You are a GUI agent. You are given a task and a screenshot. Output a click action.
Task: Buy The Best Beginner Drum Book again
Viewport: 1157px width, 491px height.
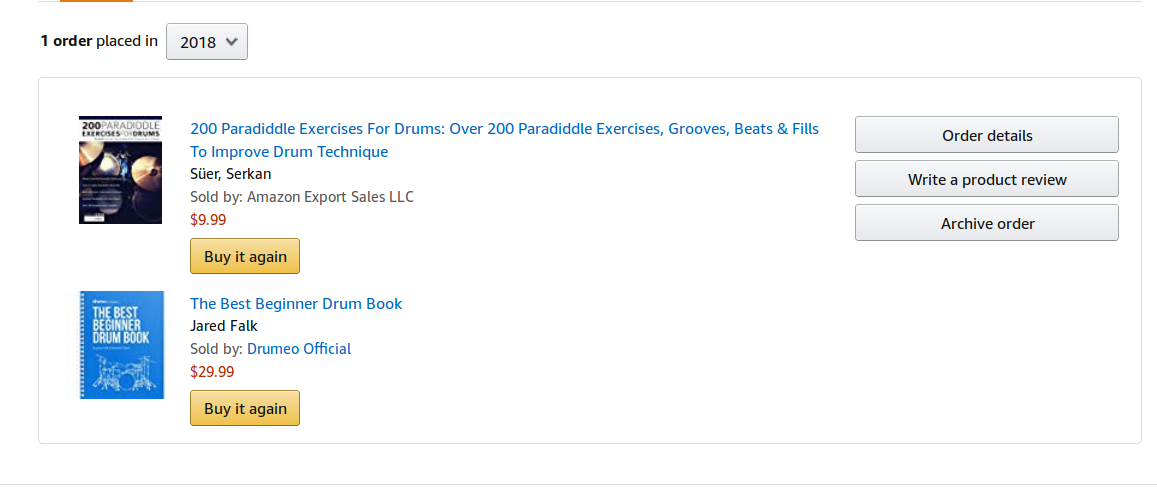pyautogui.click(x=245, y=408)
